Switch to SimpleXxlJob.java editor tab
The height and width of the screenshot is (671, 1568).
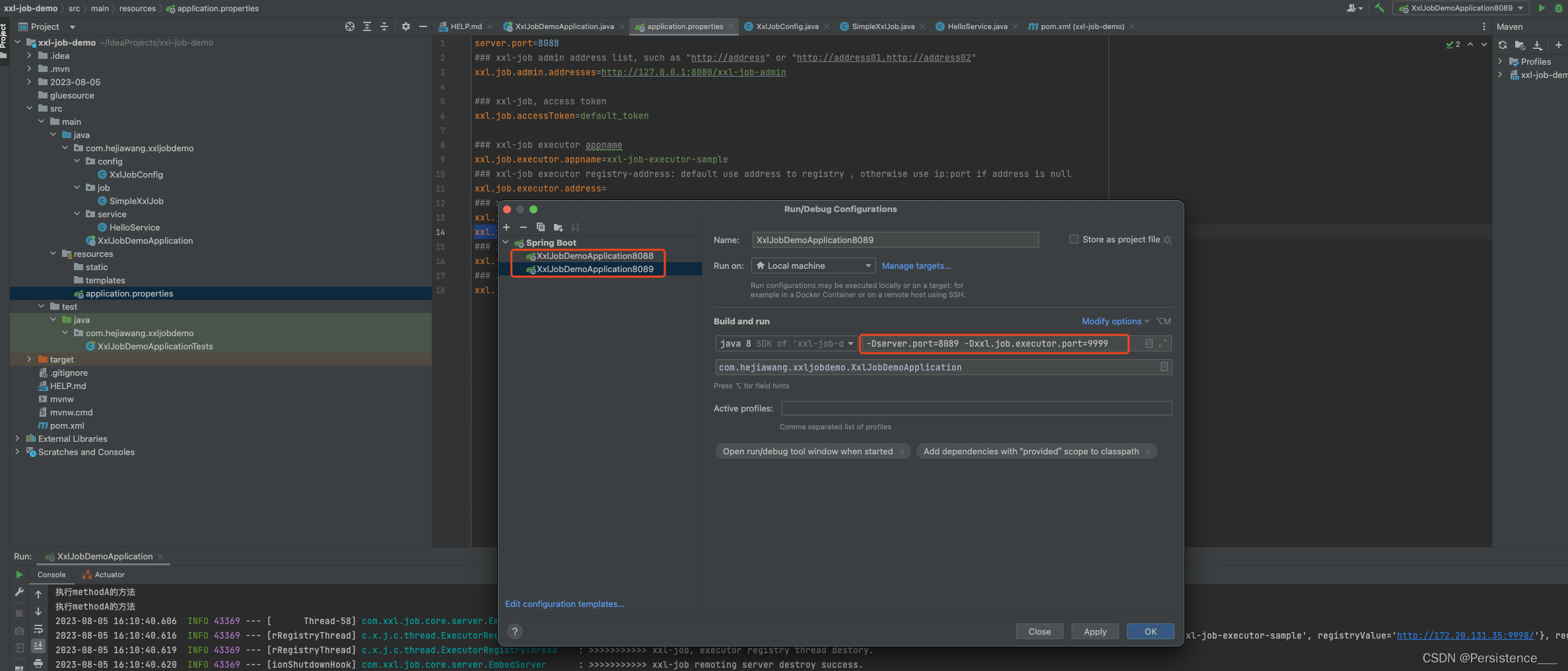[883, 26]
